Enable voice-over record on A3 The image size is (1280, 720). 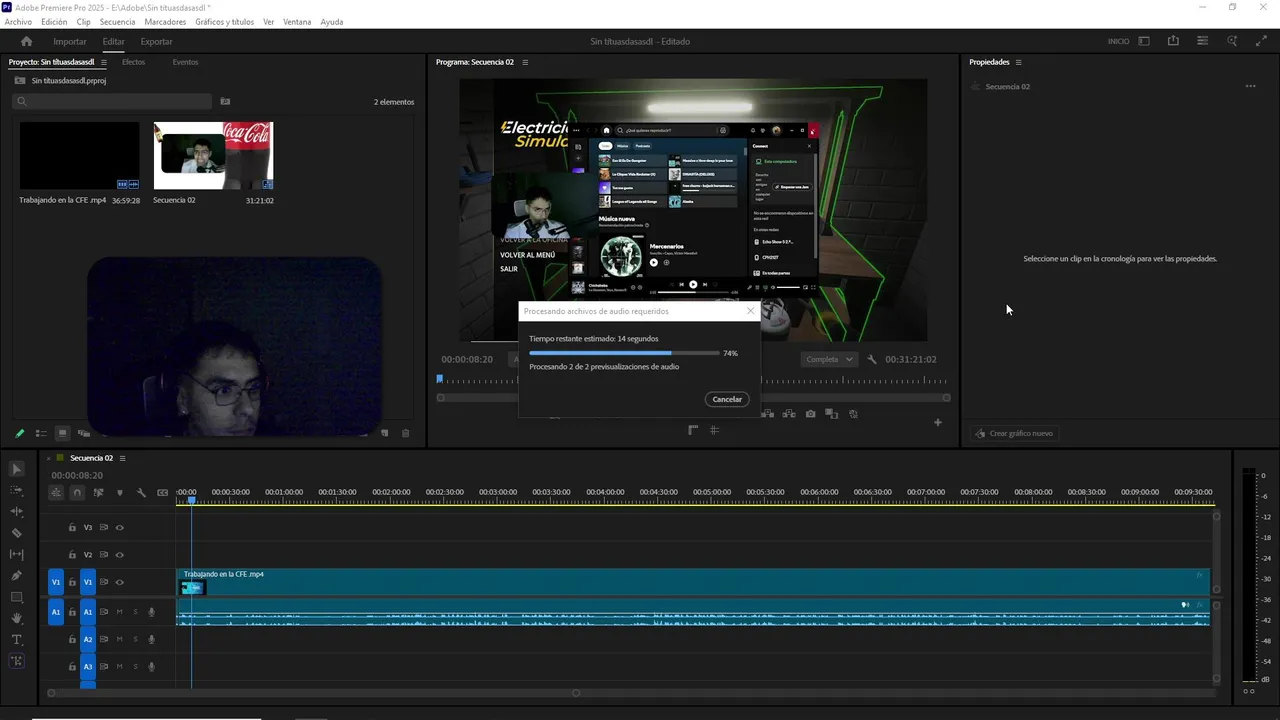[152, 666]
